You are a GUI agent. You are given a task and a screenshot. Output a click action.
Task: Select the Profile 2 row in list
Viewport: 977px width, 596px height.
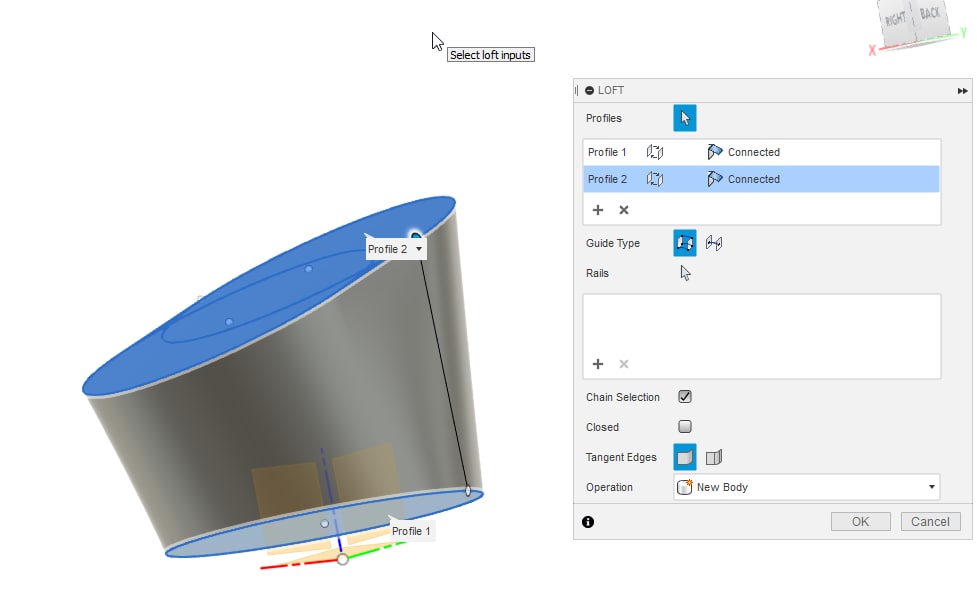point(761,179)
